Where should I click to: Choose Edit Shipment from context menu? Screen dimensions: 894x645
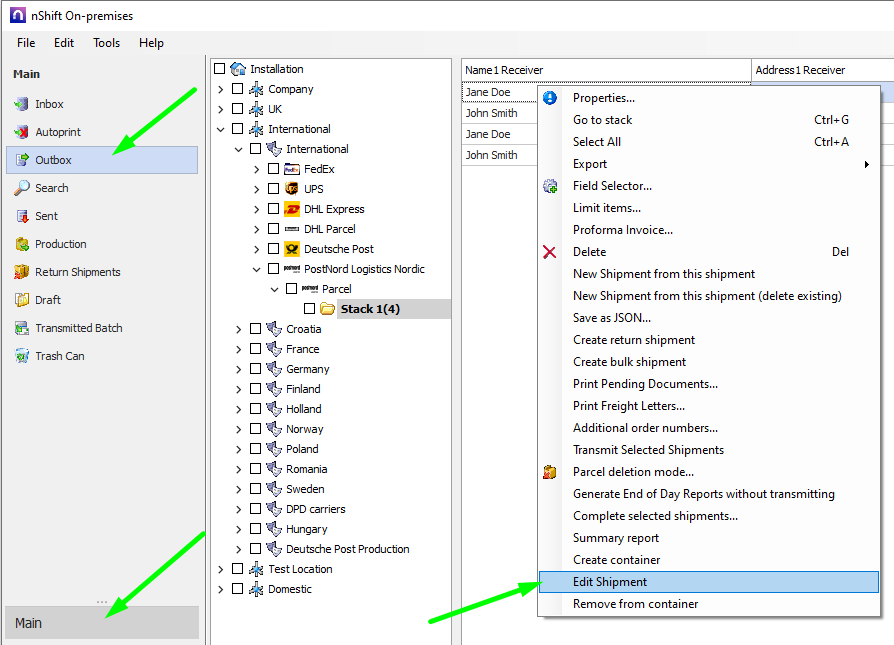click(x=709, y=582)
